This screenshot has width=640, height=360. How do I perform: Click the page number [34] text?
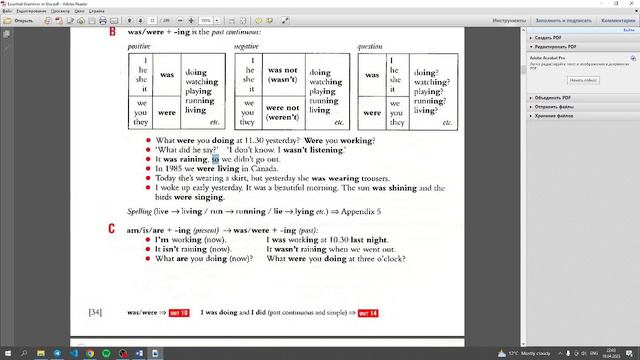click(95, 312)
